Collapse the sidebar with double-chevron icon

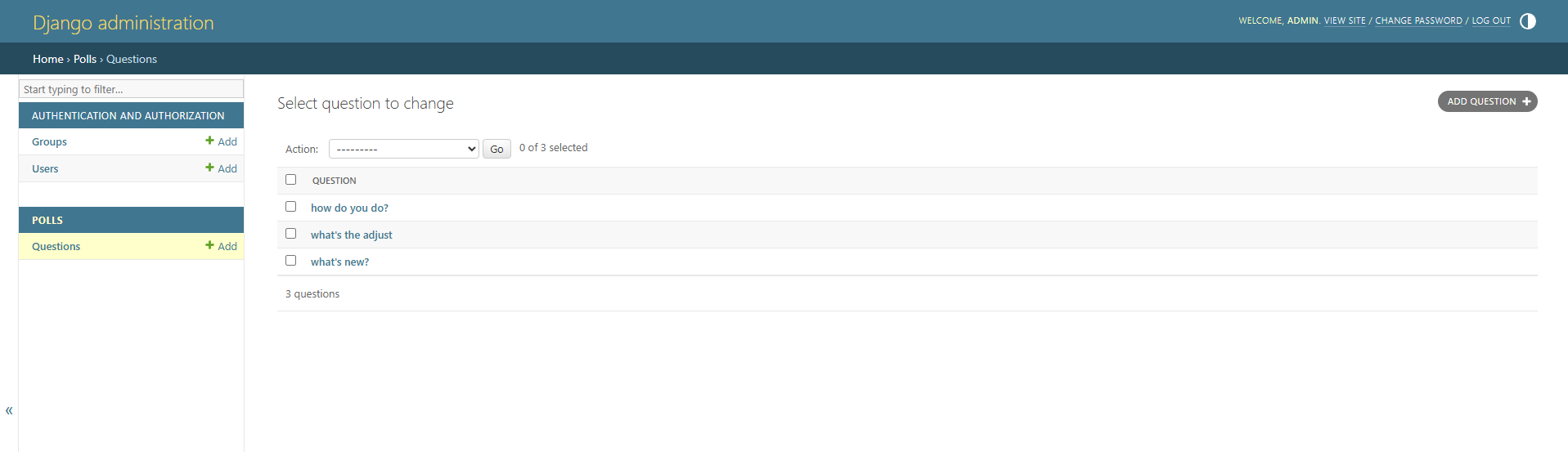[9, 410]
